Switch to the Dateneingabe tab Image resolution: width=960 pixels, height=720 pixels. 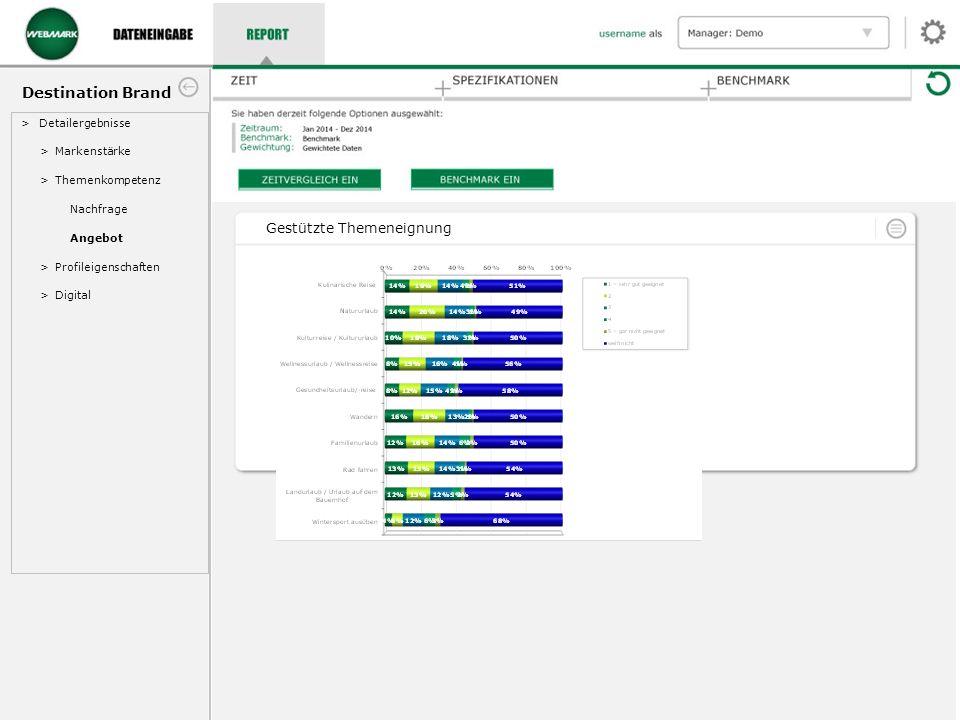pos(153,34)
